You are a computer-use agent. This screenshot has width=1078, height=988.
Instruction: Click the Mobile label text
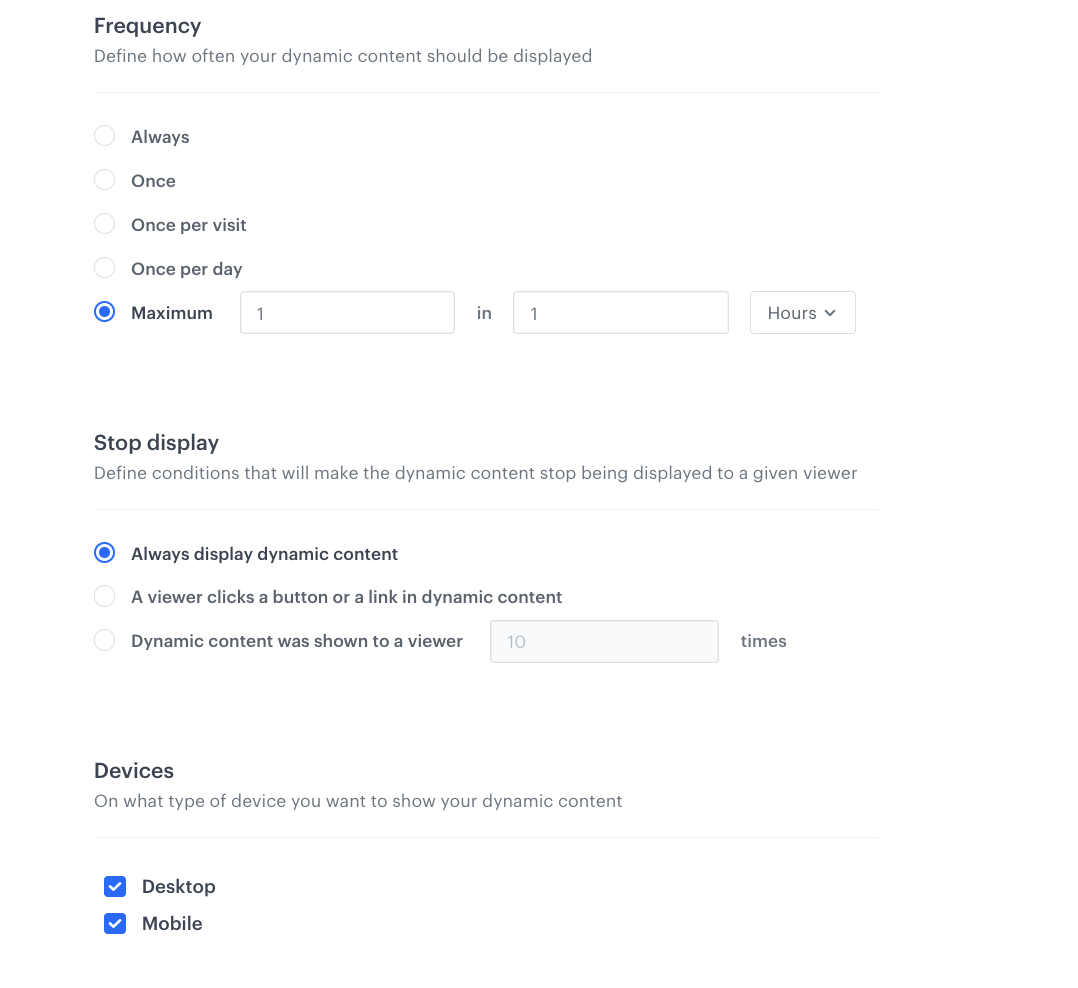click(172, 924)
